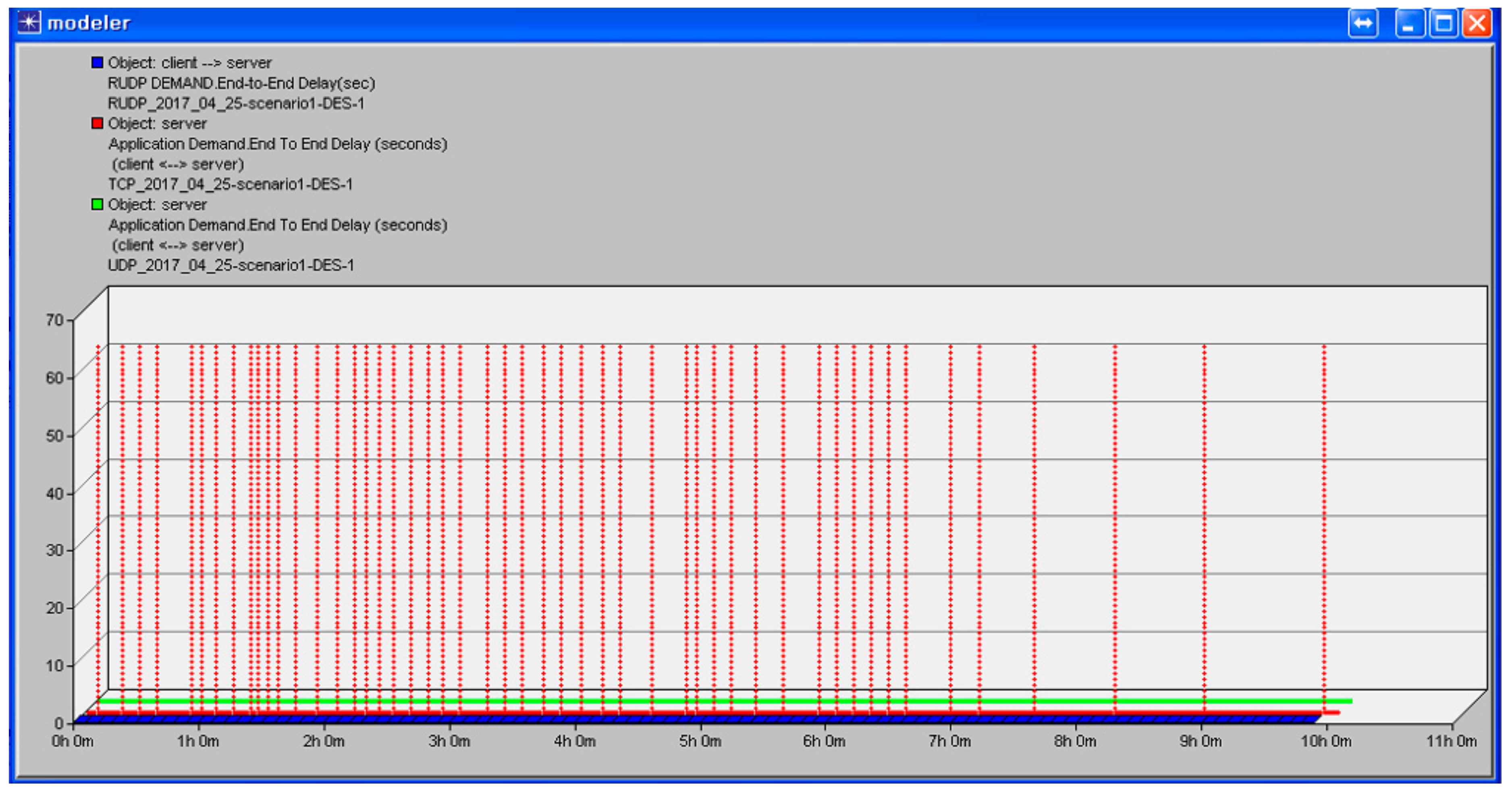Minimize the modeler window

tap(1409, 23)
